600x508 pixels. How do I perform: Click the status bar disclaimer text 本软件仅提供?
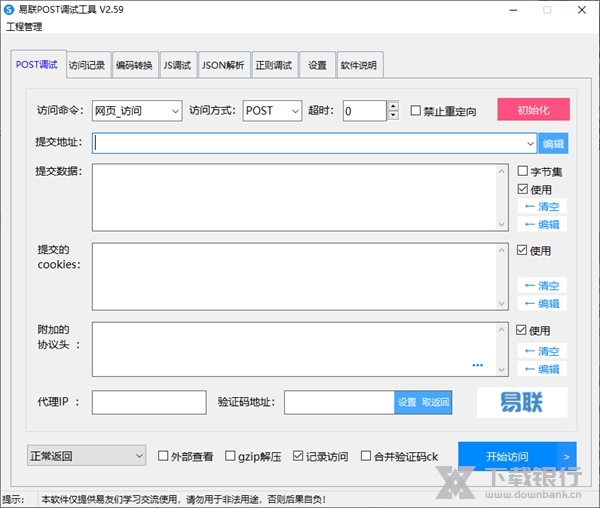(x=184, y=499)
